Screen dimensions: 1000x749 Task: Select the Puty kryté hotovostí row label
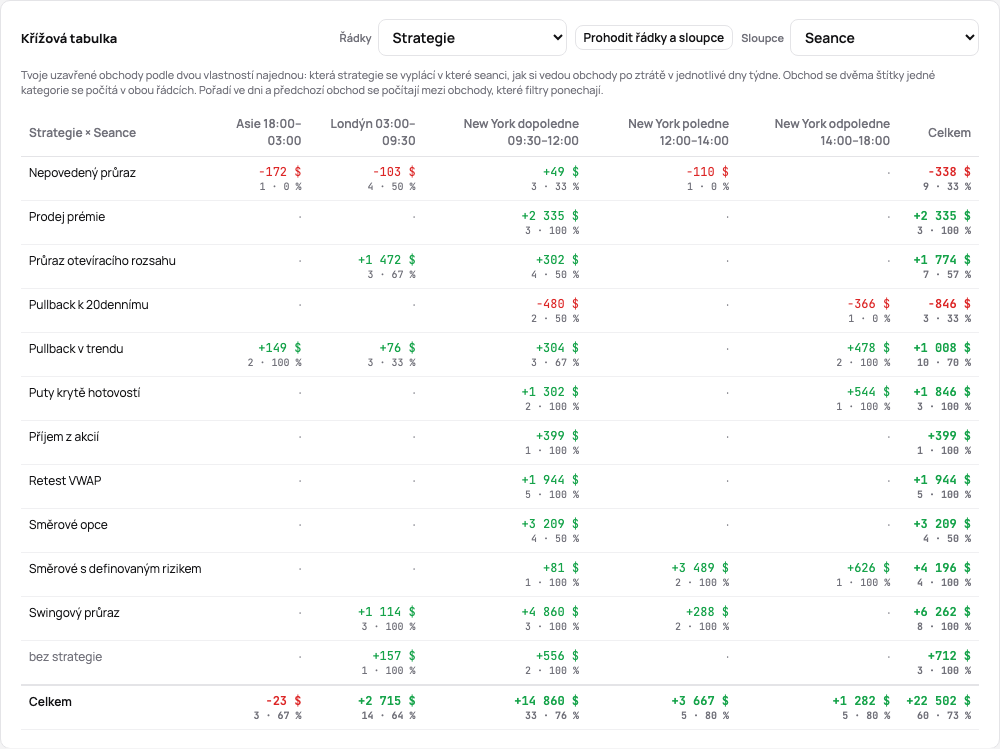(84, 393)
